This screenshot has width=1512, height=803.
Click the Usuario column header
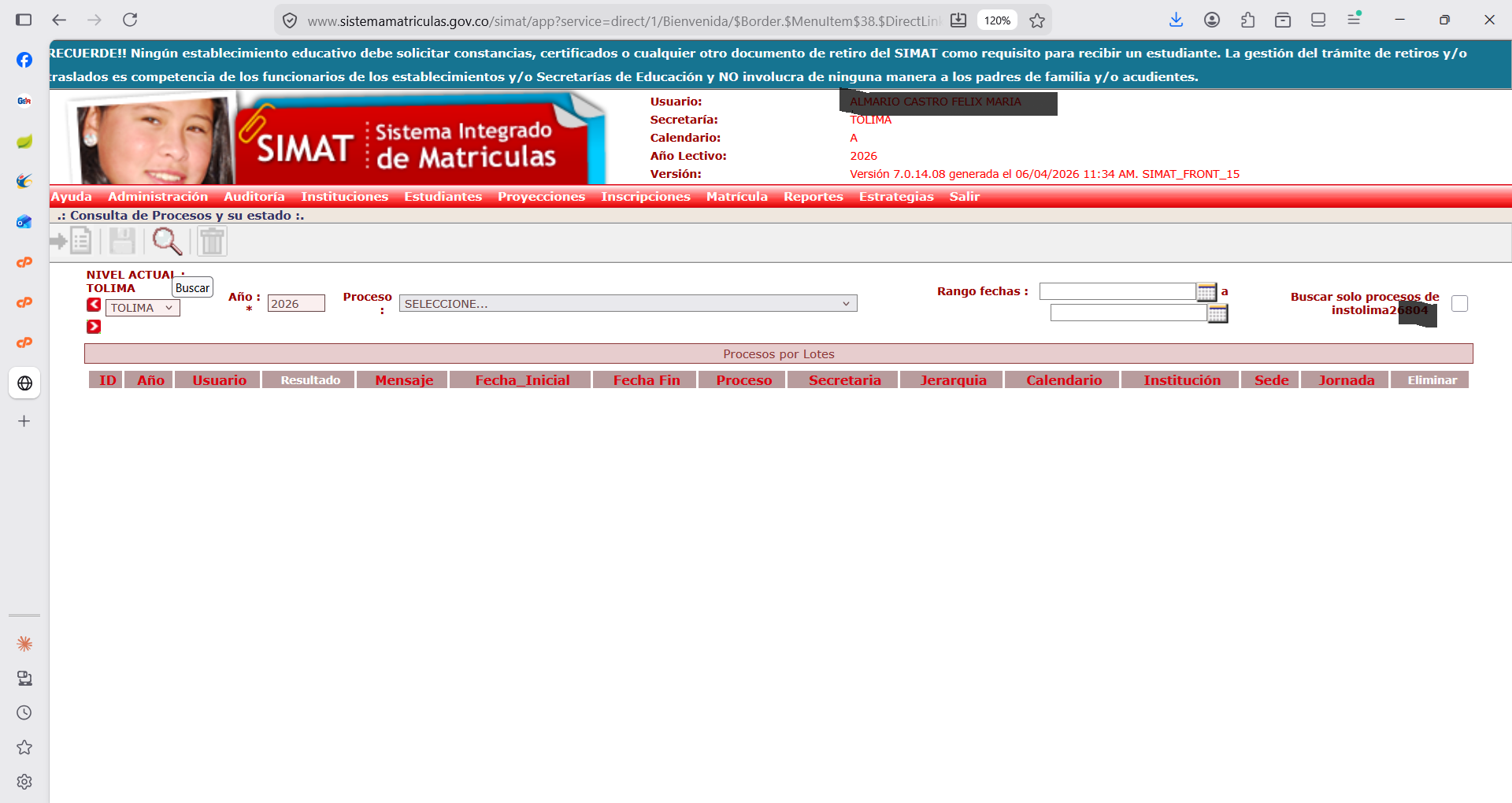tap(219, 380)
